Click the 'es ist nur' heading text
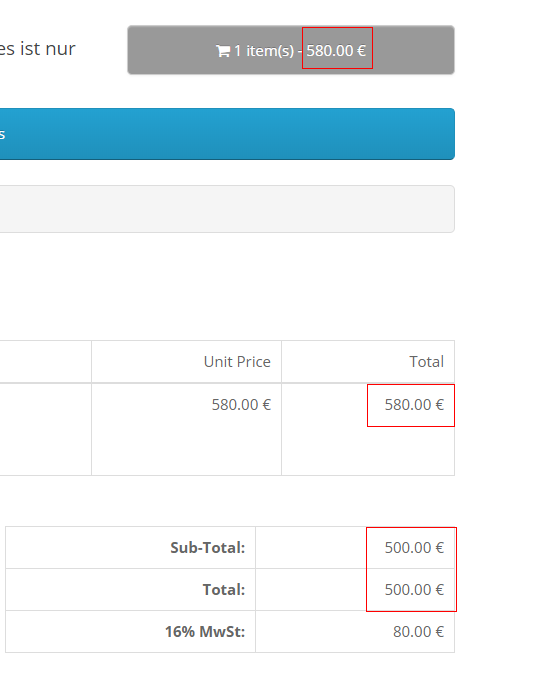Screen dimensions: 550x675 [37, 49]
